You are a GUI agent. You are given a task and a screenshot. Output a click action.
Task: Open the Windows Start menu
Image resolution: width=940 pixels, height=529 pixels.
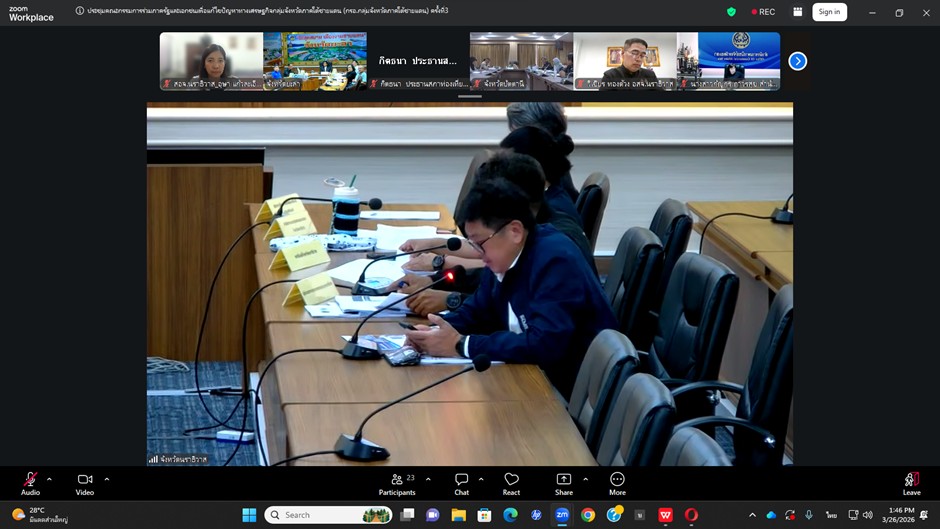click(249, 515)
